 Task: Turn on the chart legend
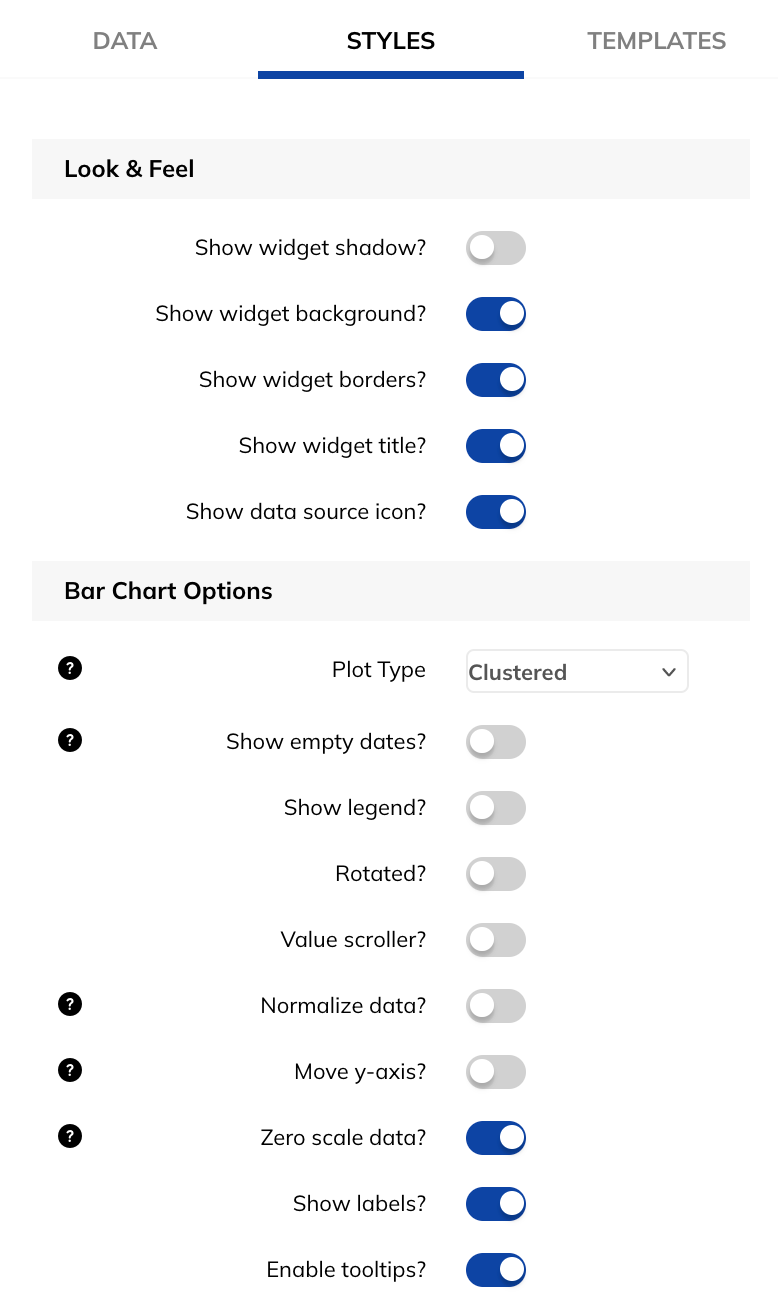496,807
